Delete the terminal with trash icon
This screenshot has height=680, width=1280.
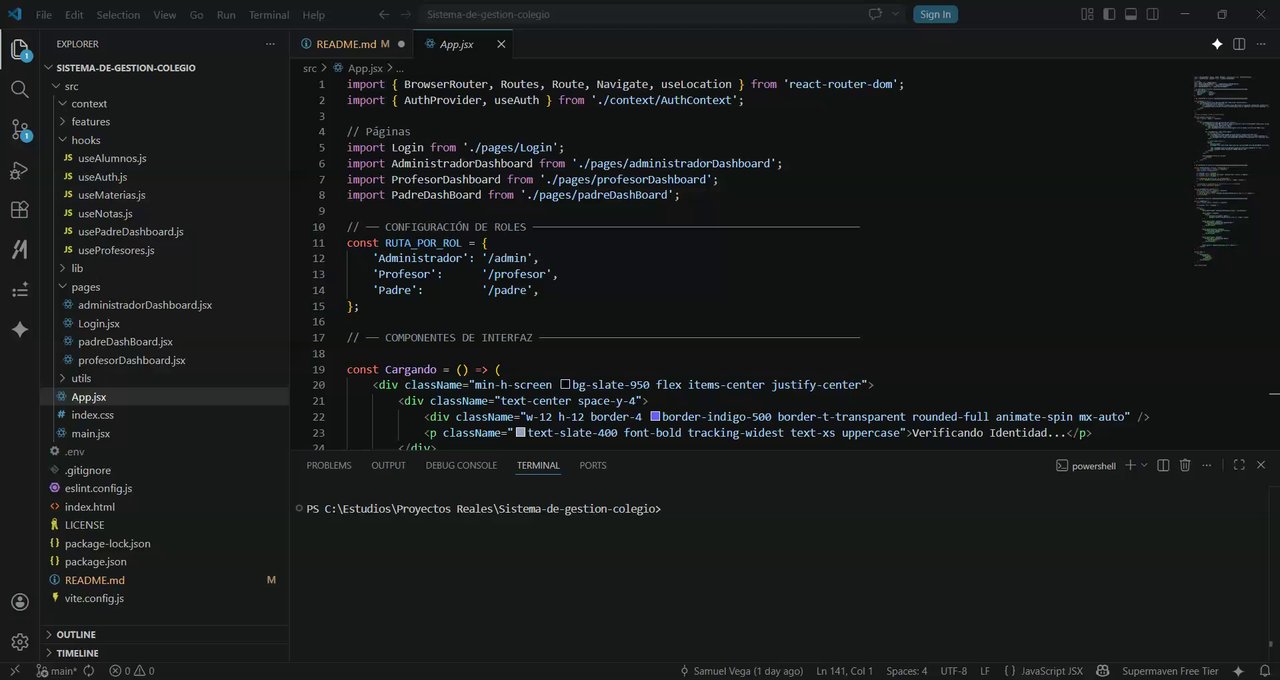coord(1185,465)
